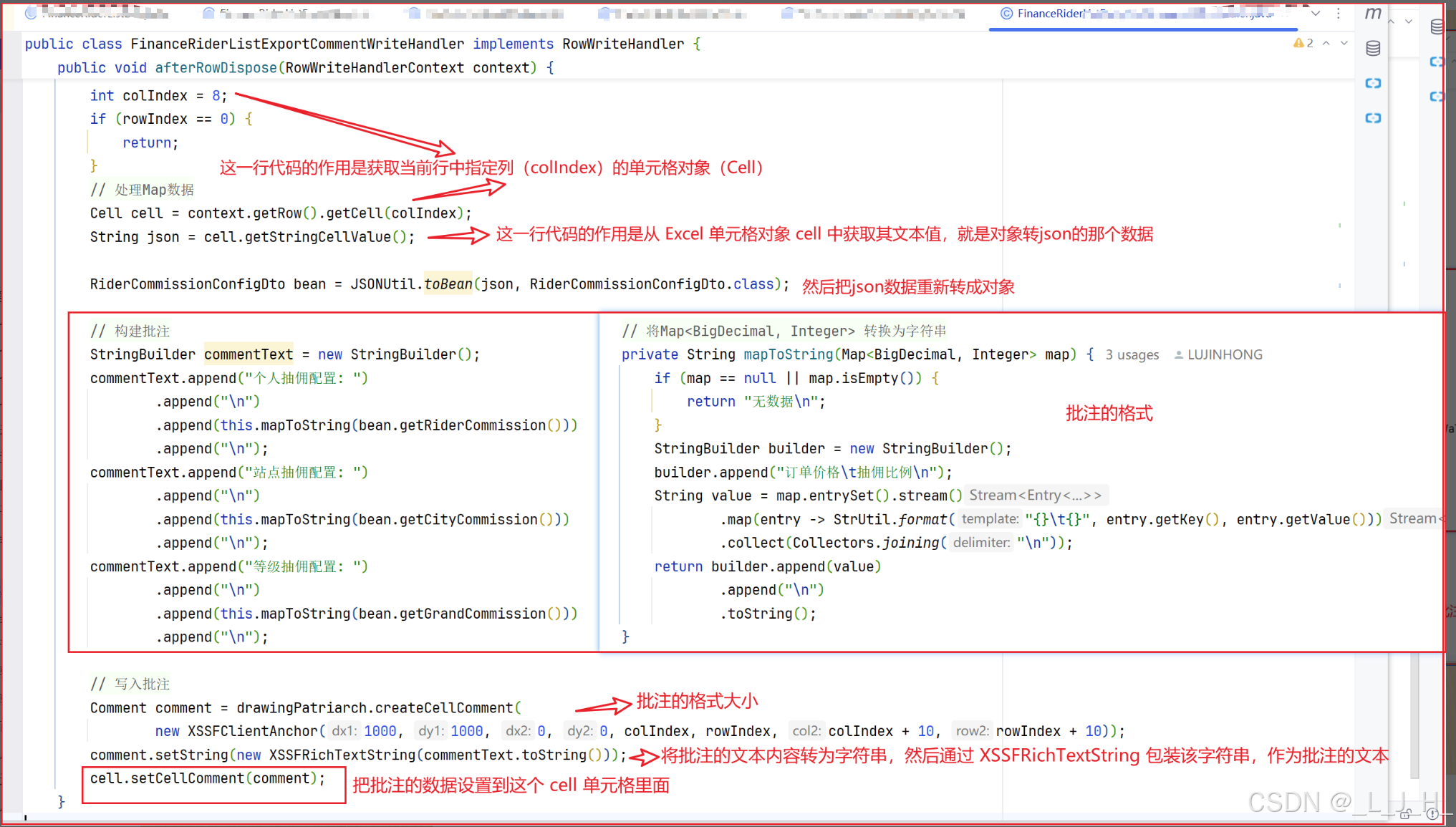Open the Maven tool window icon
The height and width of the screenshot is (827, 1456).
click(x=1373, y=13)
